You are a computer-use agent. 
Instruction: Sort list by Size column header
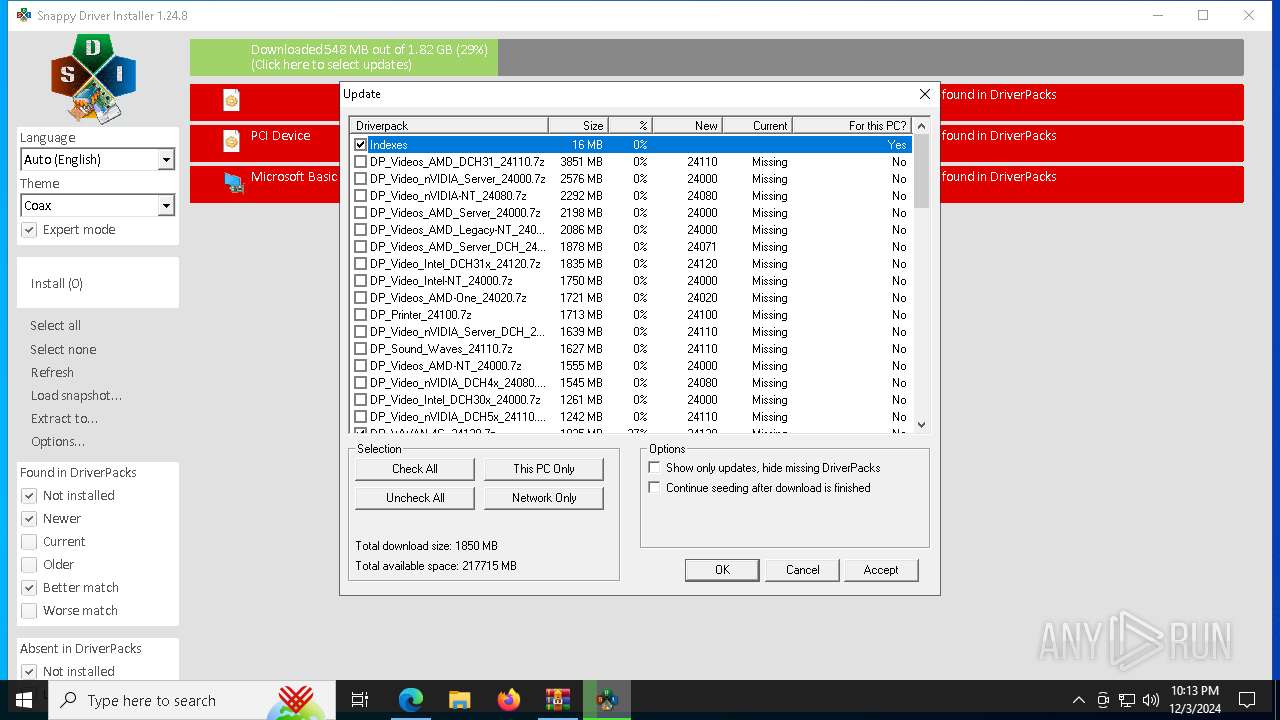coord(578,125)
